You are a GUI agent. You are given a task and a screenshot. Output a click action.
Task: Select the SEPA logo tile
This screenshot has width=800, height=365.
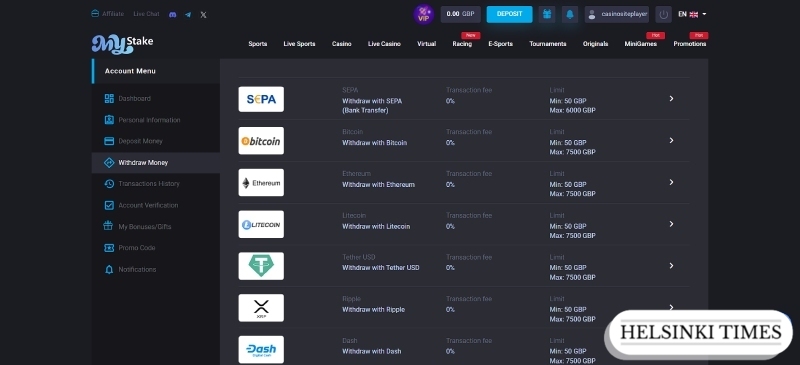click(x=261, y=99)
